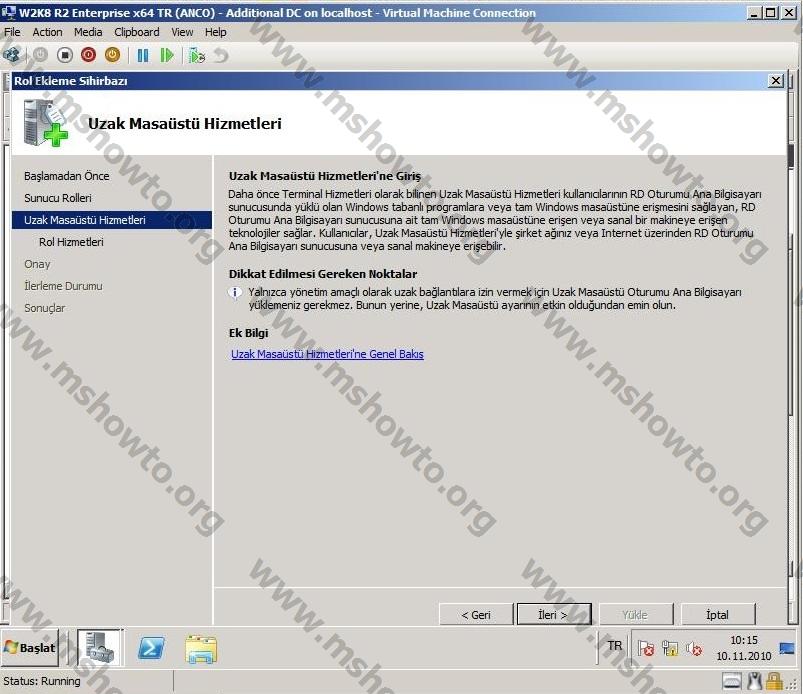Screen dimensions: 803x694
Task: Select highlighted Uzak Masaüstü Hizmetleri step
Action: (x=112, y=220)
